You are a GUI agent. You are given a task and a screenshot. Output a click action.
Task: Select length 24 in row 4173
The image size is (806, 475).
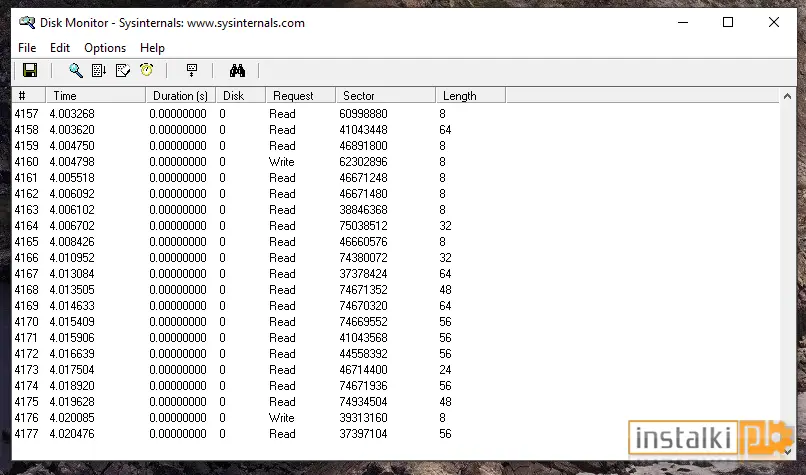[445, 370]
